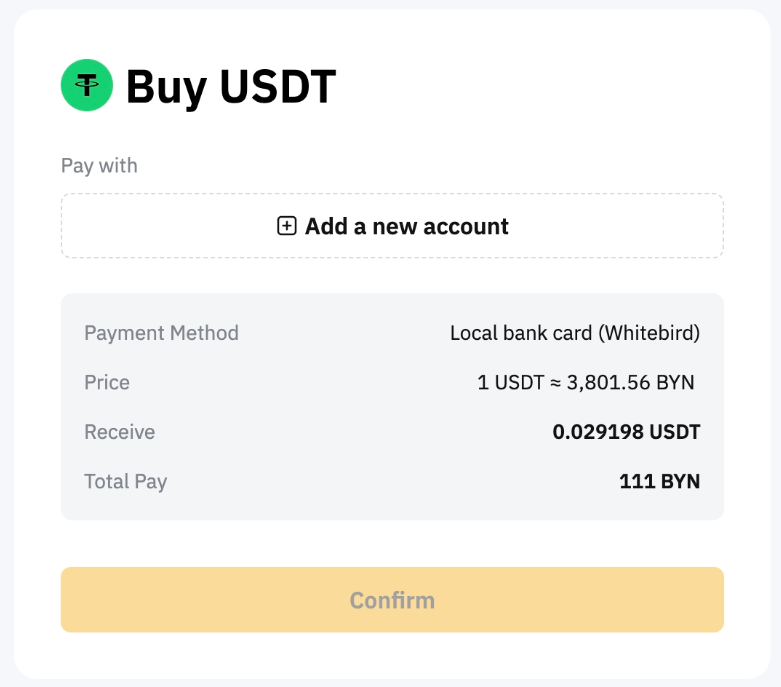Click the Receive row label
The width and height of the screenshot is (781, 687).
click(119, 432)
